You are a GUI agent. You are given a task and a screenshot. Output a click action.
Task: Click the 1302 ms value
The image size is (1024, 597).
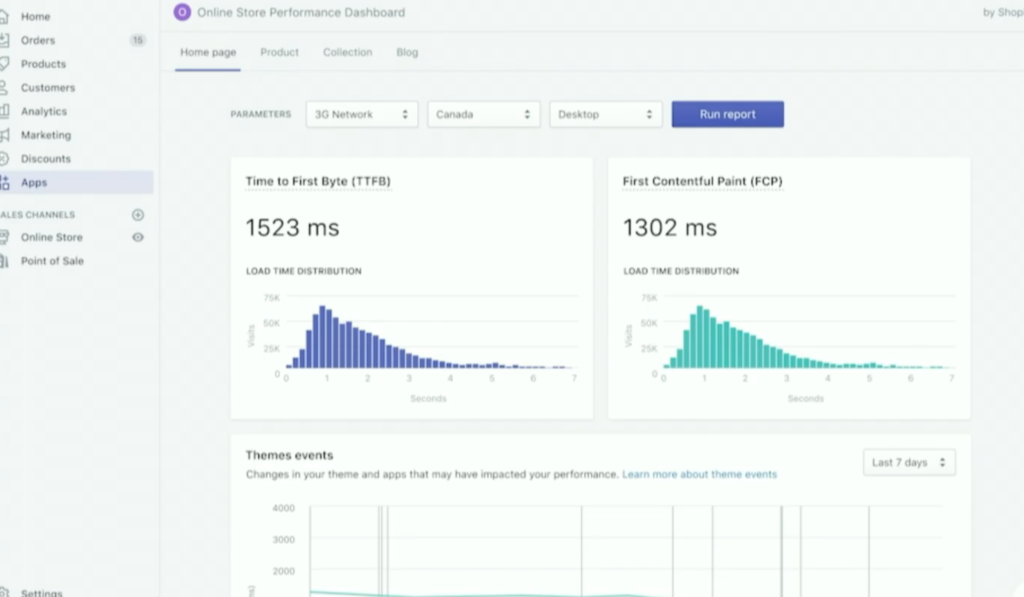click(x=670, y=228)
